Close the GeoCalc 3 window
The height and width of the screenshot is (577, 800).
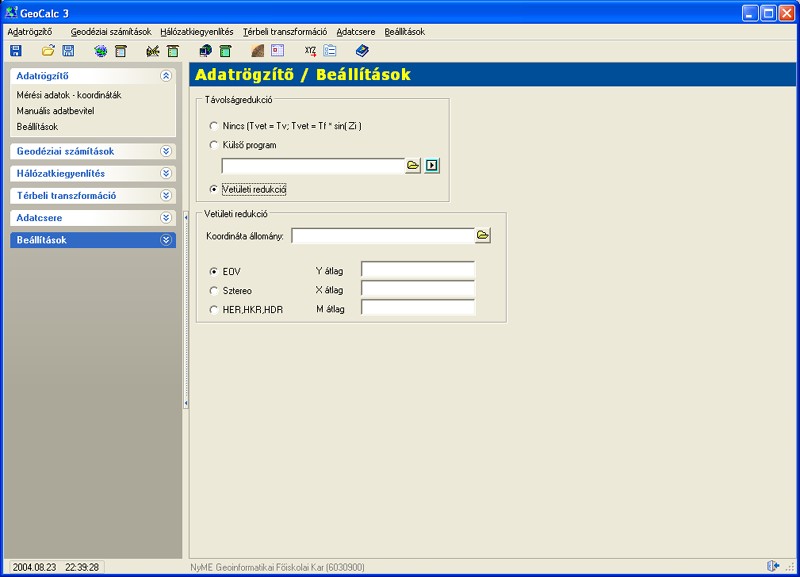(787, 13)
